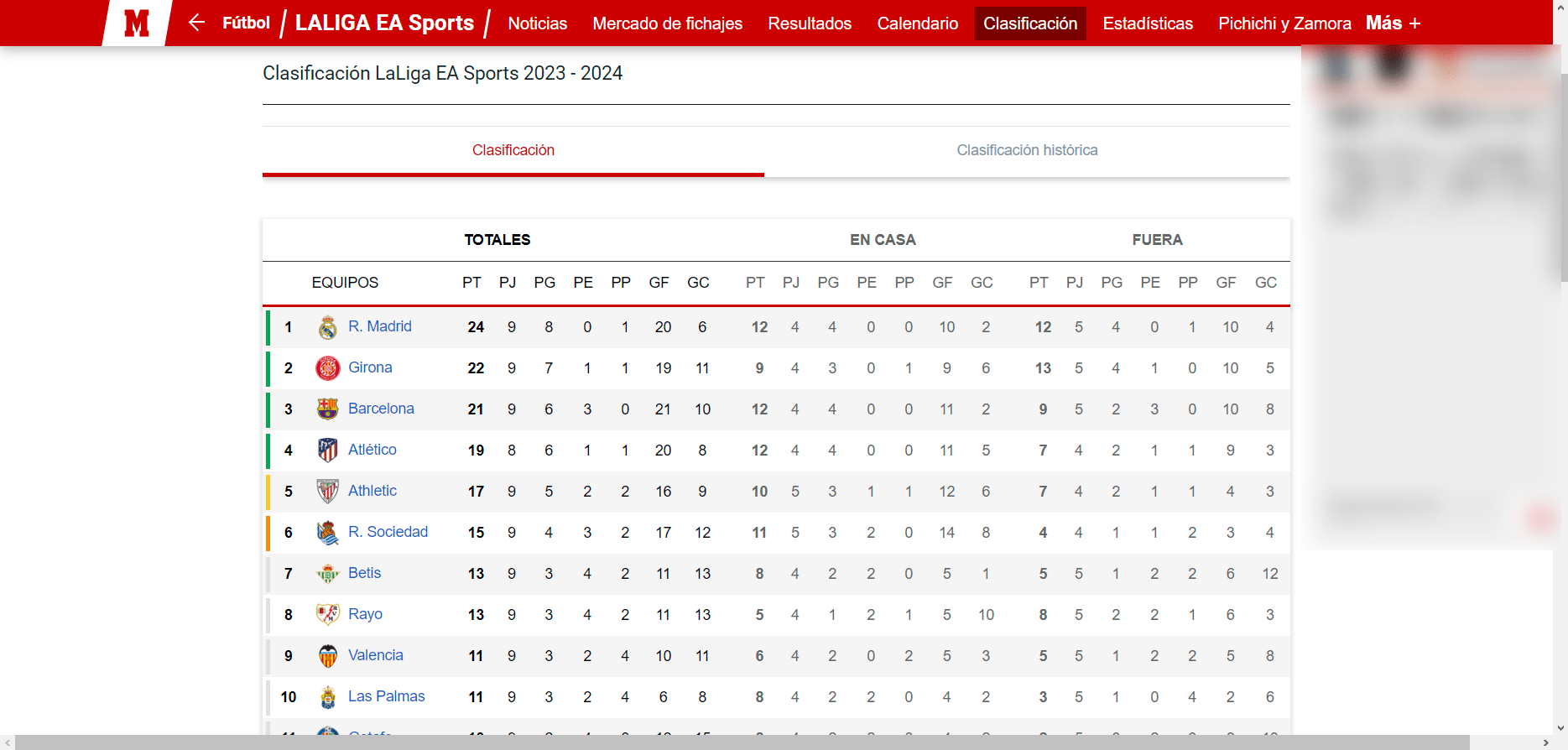1568x750 pixels.
Task: Click the R. Madrid crest icon
Action: (x=328, y=327)
